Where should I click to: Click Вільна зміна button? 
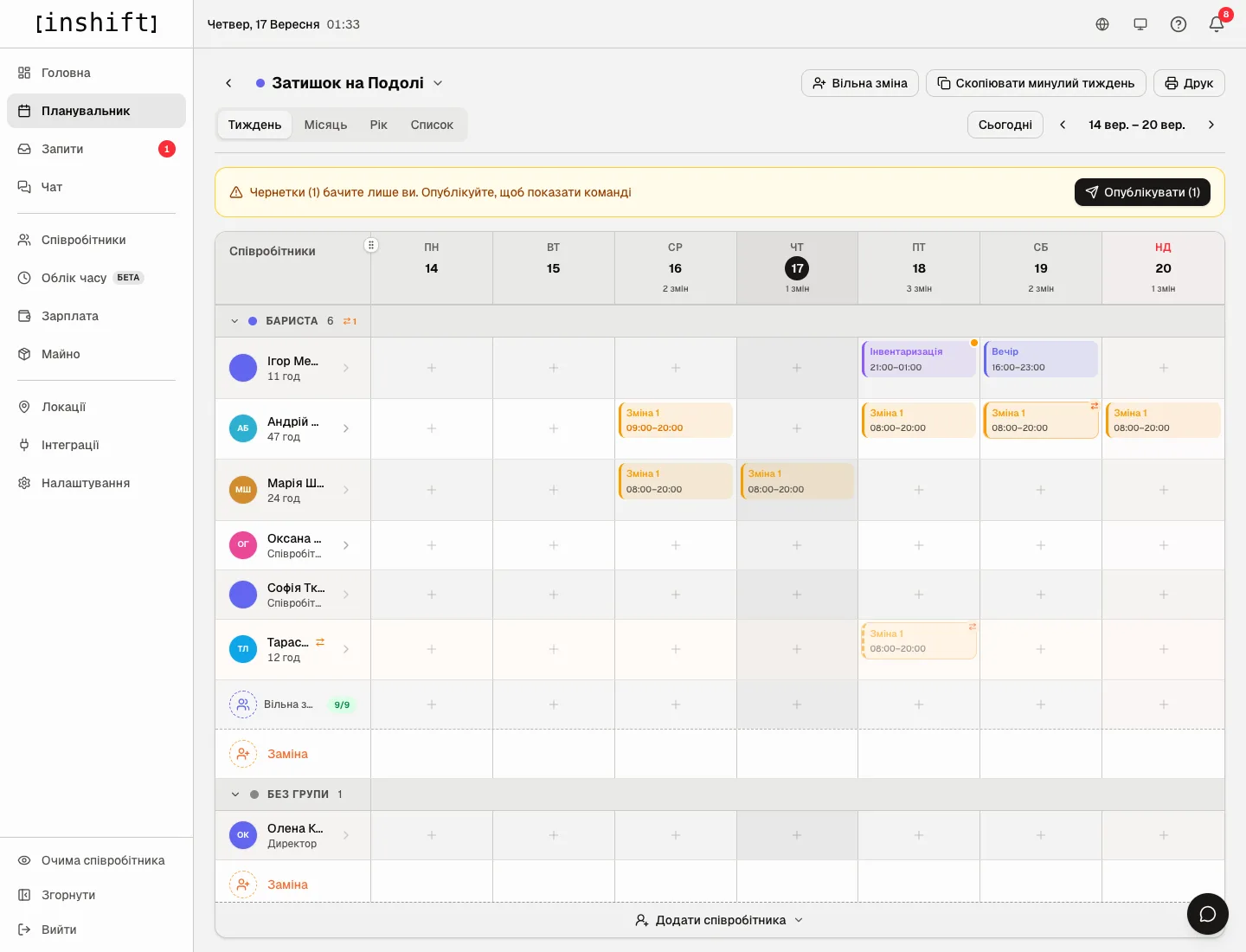(x=860, y=83)
